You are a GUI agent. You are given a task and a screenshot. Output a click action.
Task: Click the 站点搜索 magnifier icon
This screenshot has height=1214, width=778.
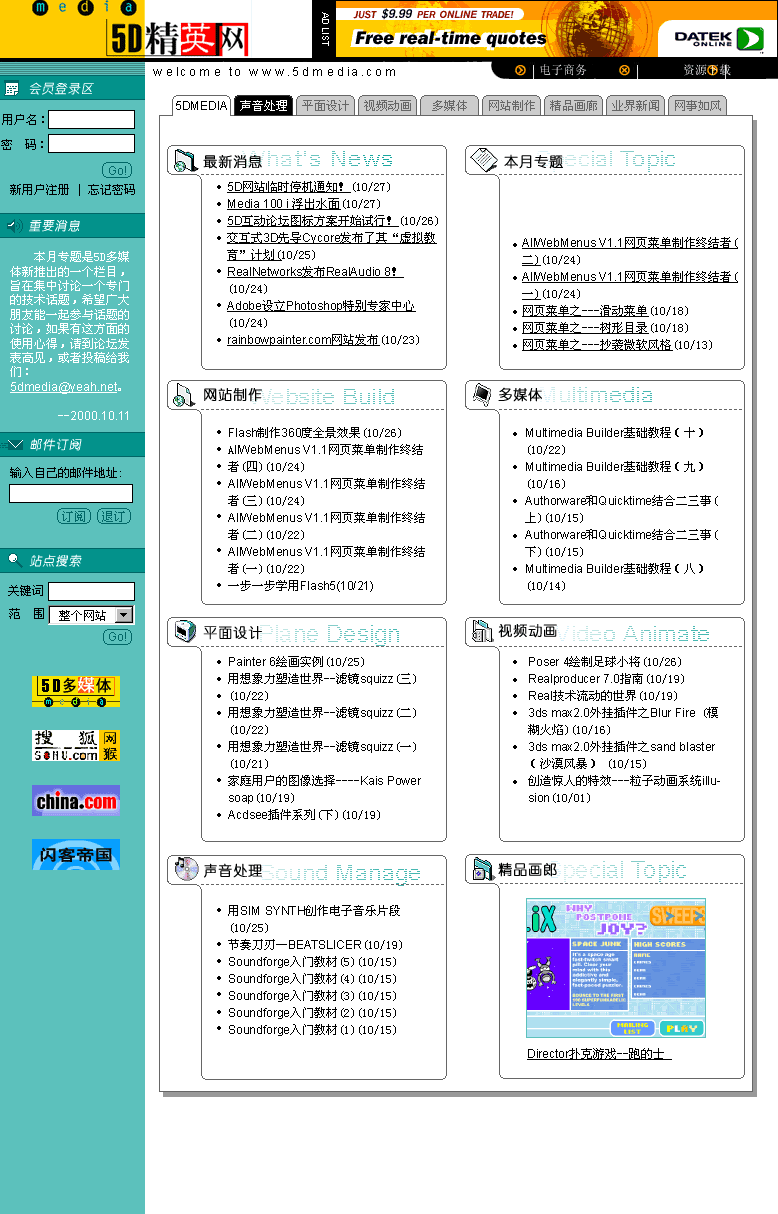coord(14,560)
